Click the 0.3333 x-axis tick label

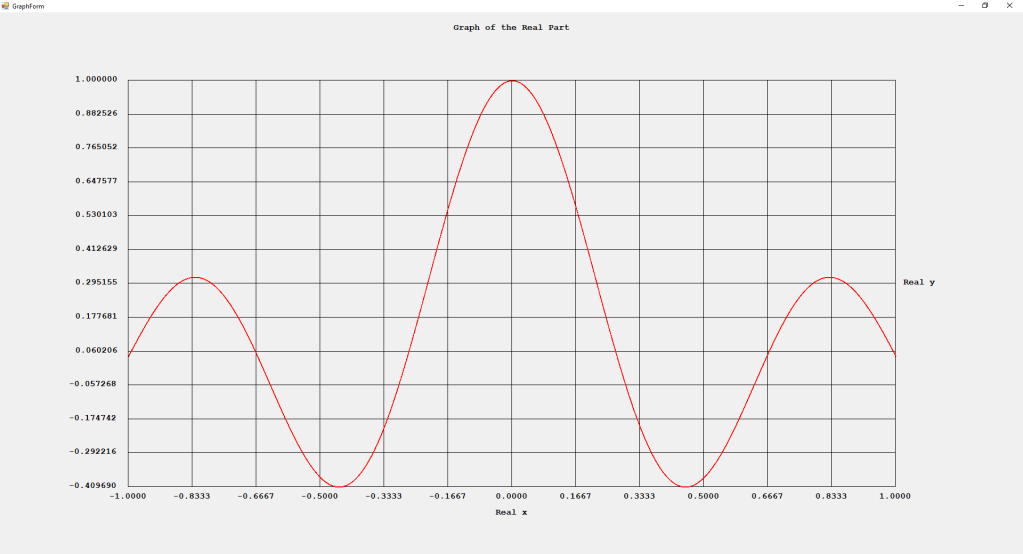pos(639,496)
